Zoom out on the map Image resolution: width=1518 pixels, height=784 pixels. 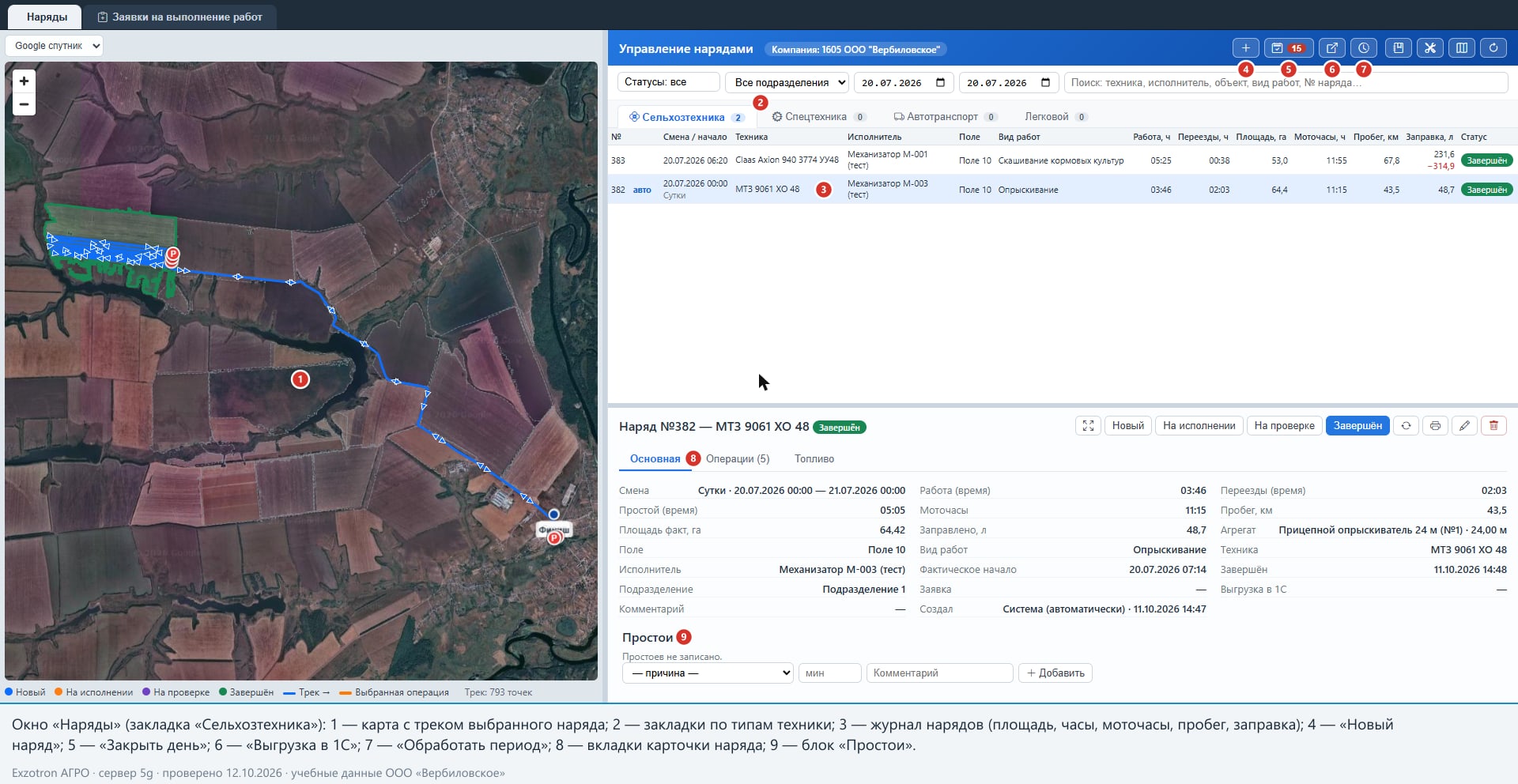[x=24, y=104]
